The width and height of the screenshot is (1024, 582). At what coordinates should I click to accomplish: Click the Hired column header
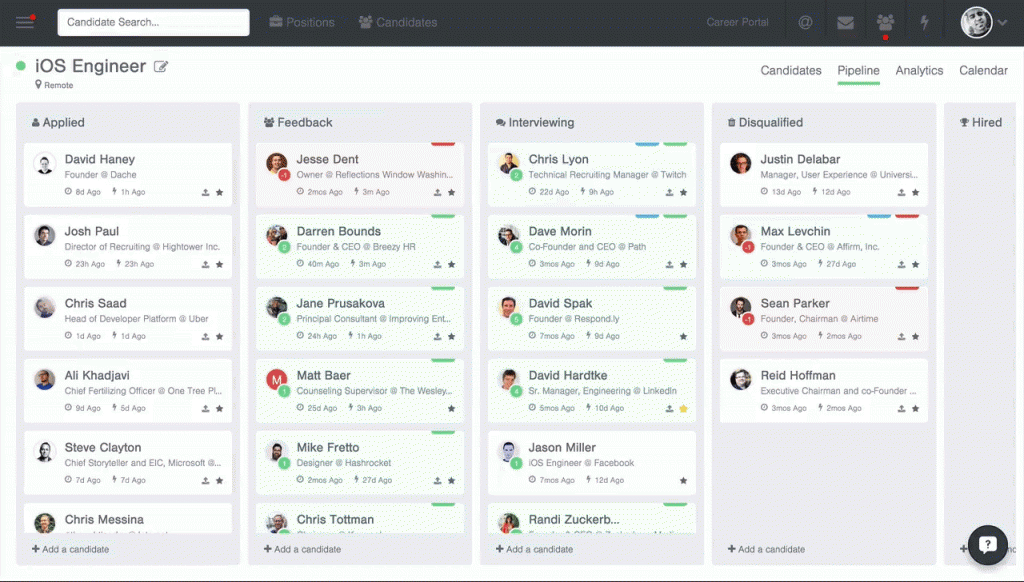pyautogui.click(x=980, y=122)
